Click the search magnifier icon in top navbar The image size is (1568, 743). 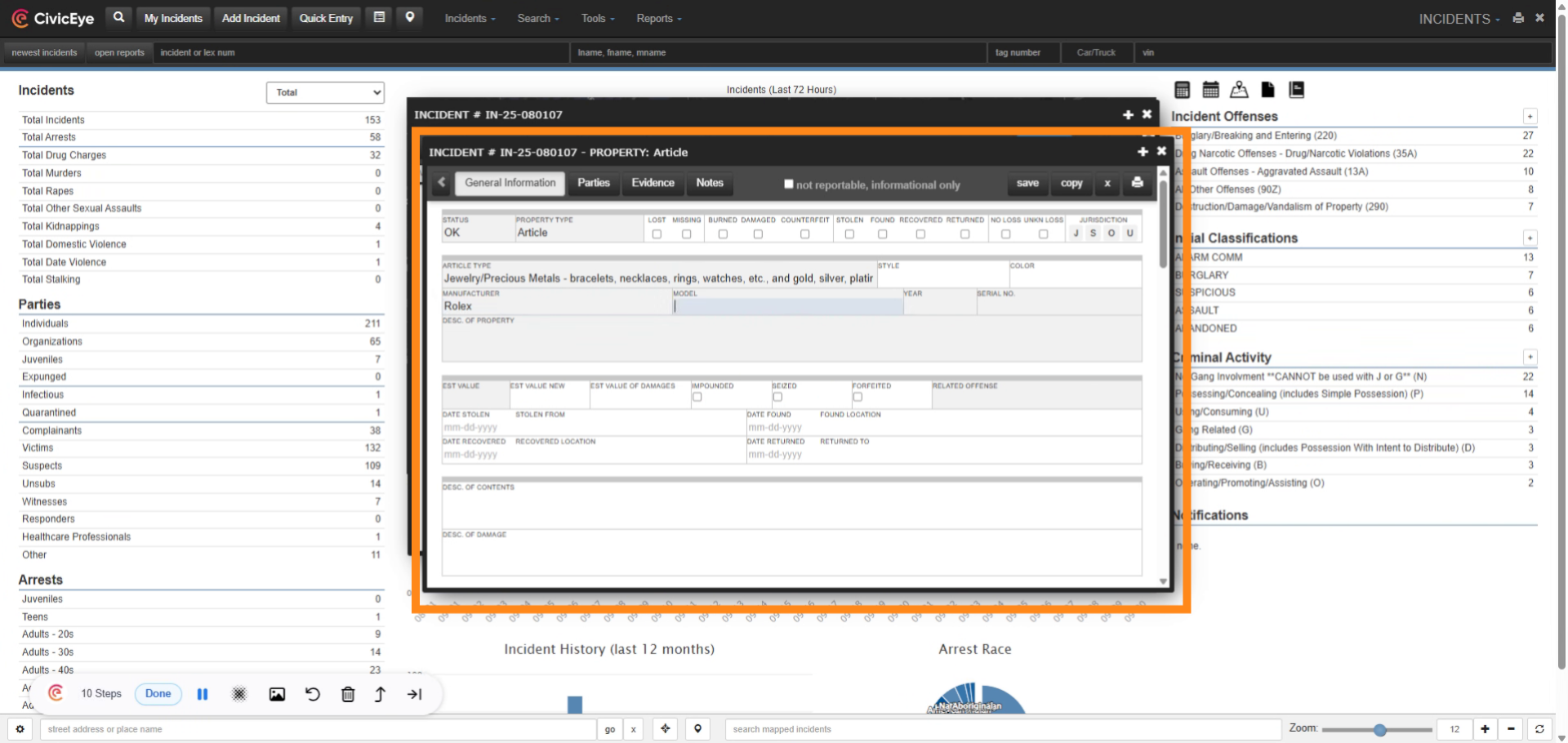click(118, 17)
